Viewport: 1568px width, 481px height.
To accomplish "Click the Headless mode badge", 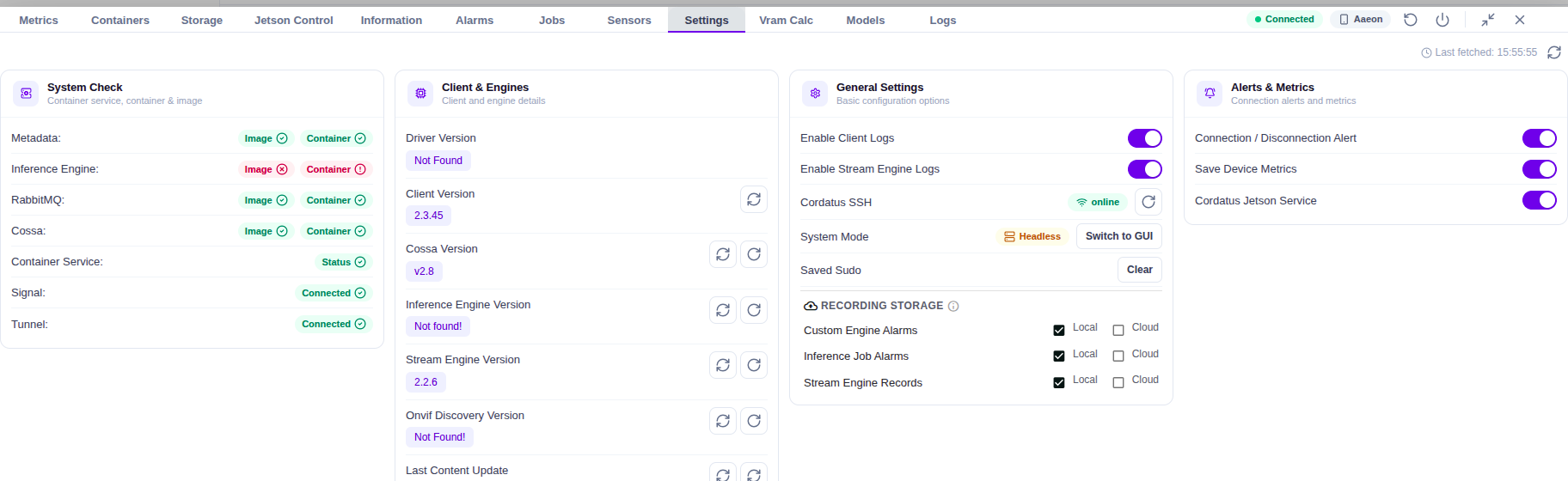I will click(x=1032, y=236).
